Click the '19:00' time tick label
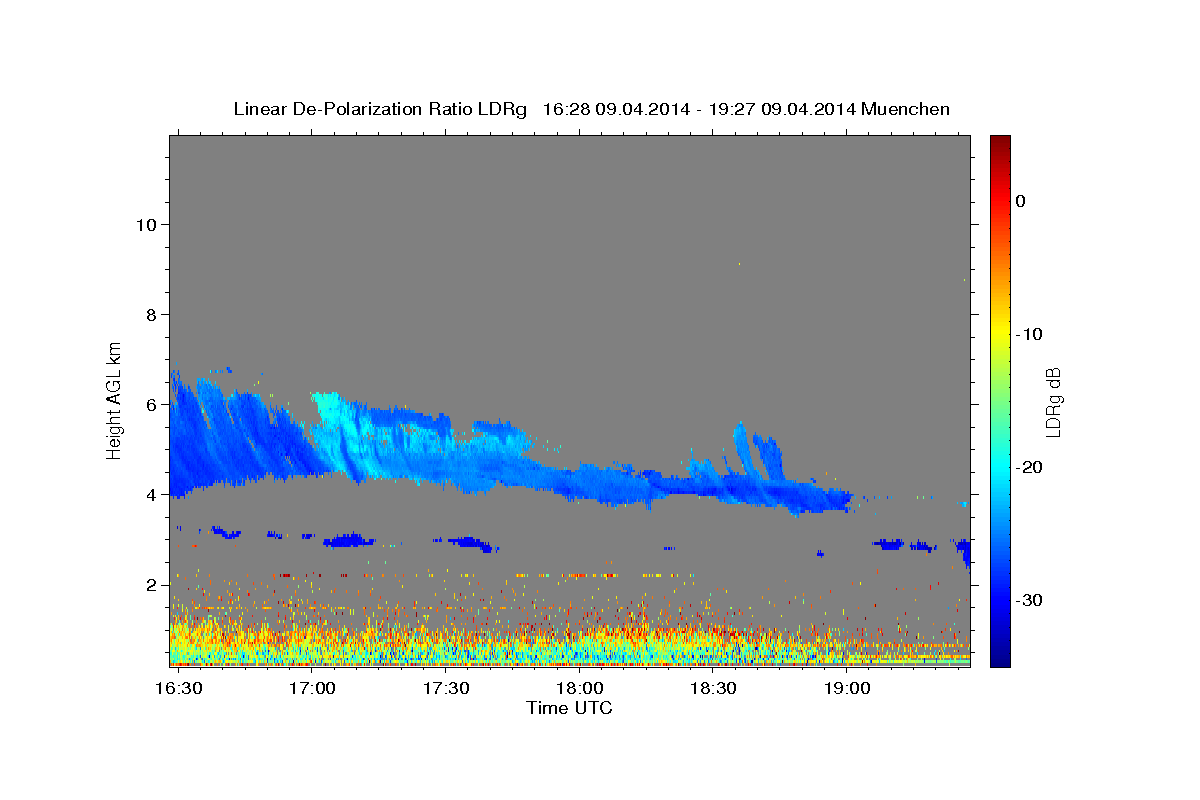The height and width of the screenshot is (800, 1200). coord(846,689)
